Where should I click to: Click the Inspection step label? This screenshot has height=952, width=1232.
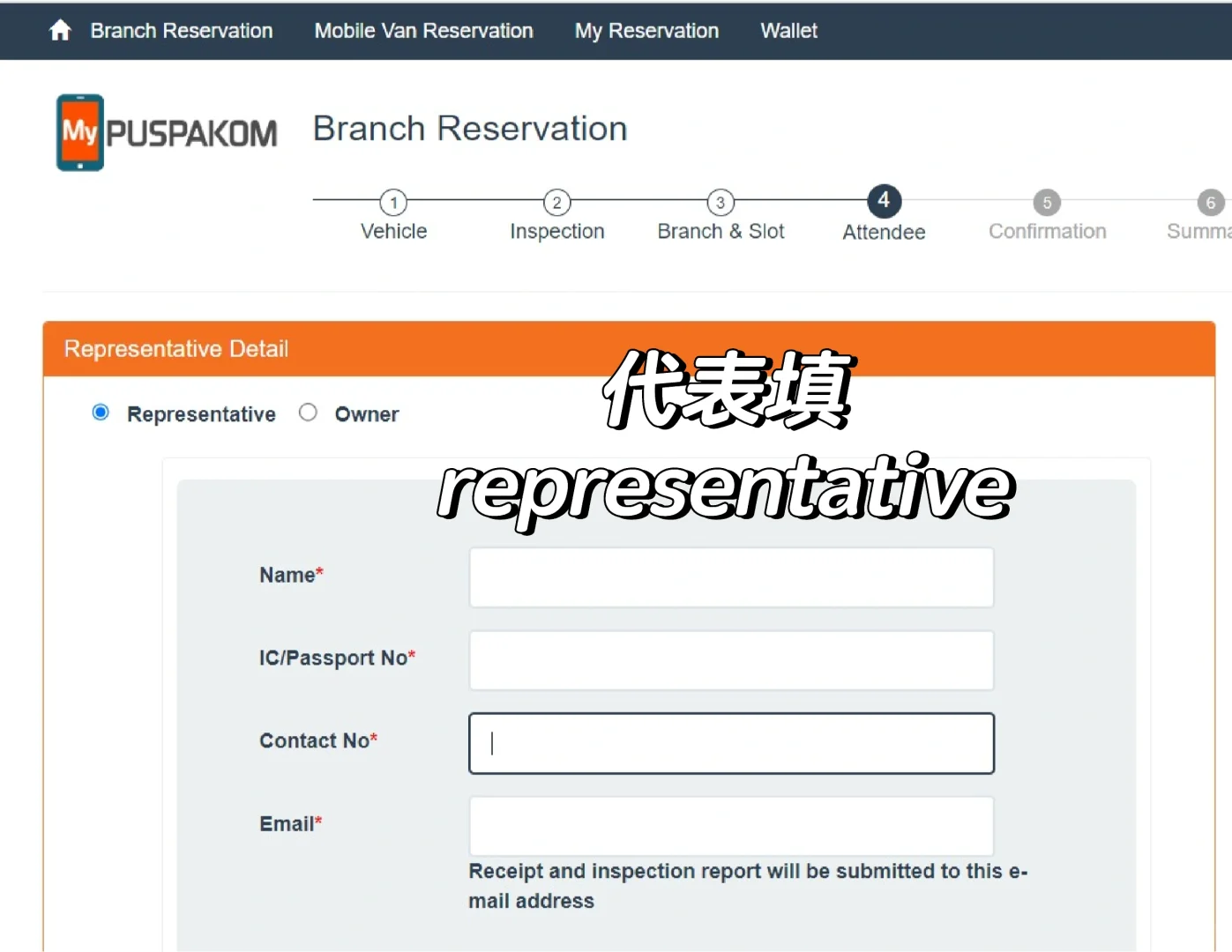pyautogui.click(x=557, y=232)
